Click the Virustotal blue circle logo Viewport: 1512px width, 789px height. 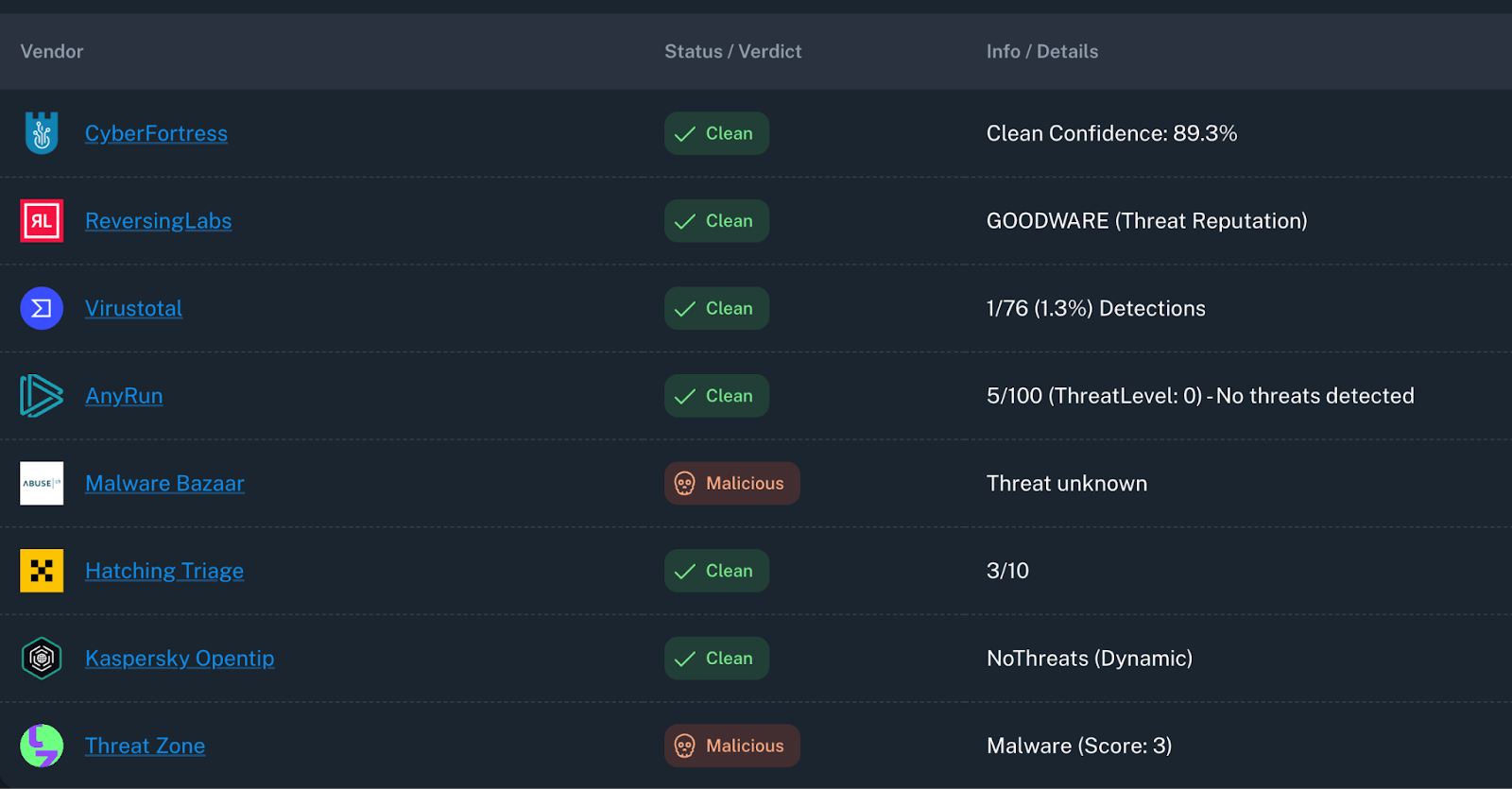coord(42,308)
